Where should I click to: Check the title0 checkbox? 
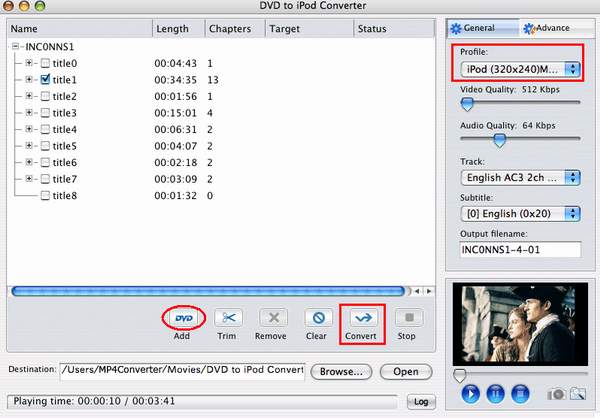tap(45, 63)
